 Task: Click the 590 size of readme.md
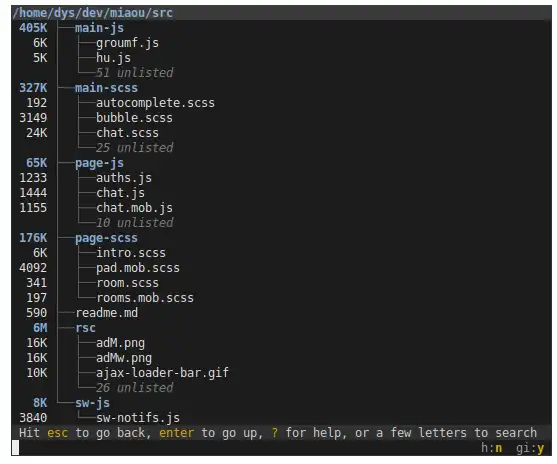[37, 313]
